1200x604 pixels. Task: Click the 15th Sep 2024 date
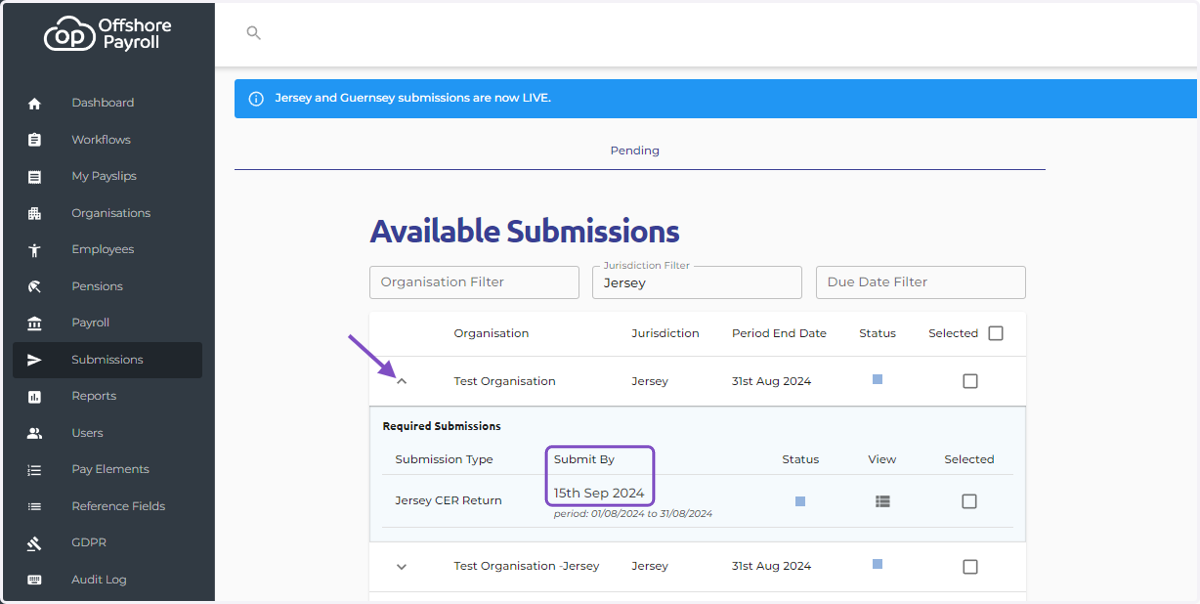pyautogui.click(x=599, y=493)
